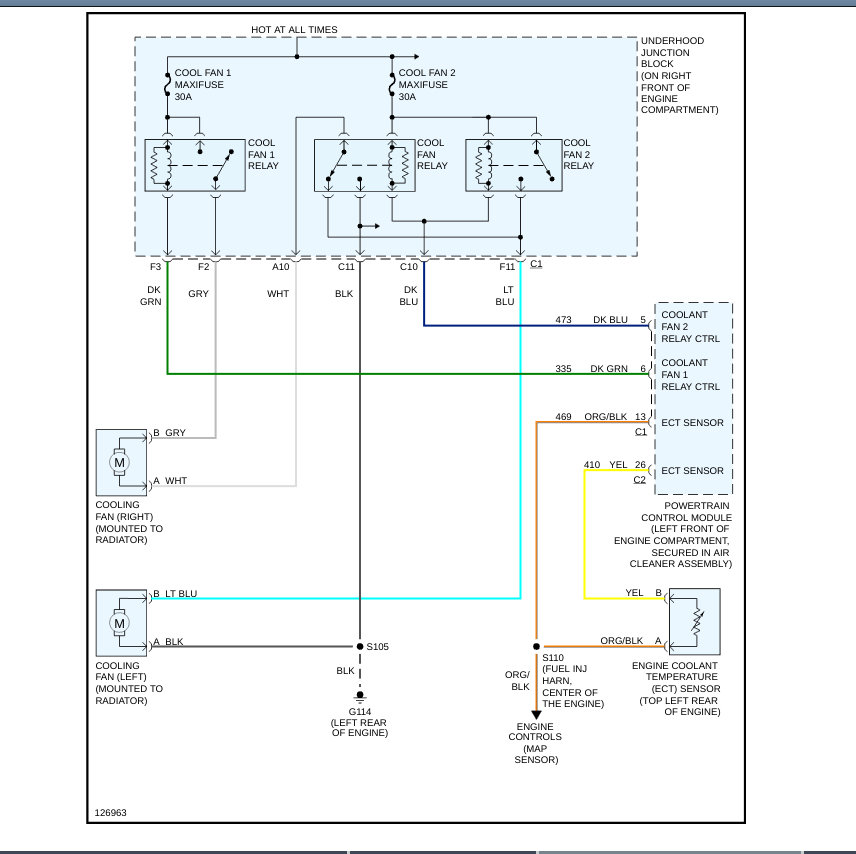Click the DK BLU label under C10
The width and height of the screenshot is (856, 854).
pos(408,295)
